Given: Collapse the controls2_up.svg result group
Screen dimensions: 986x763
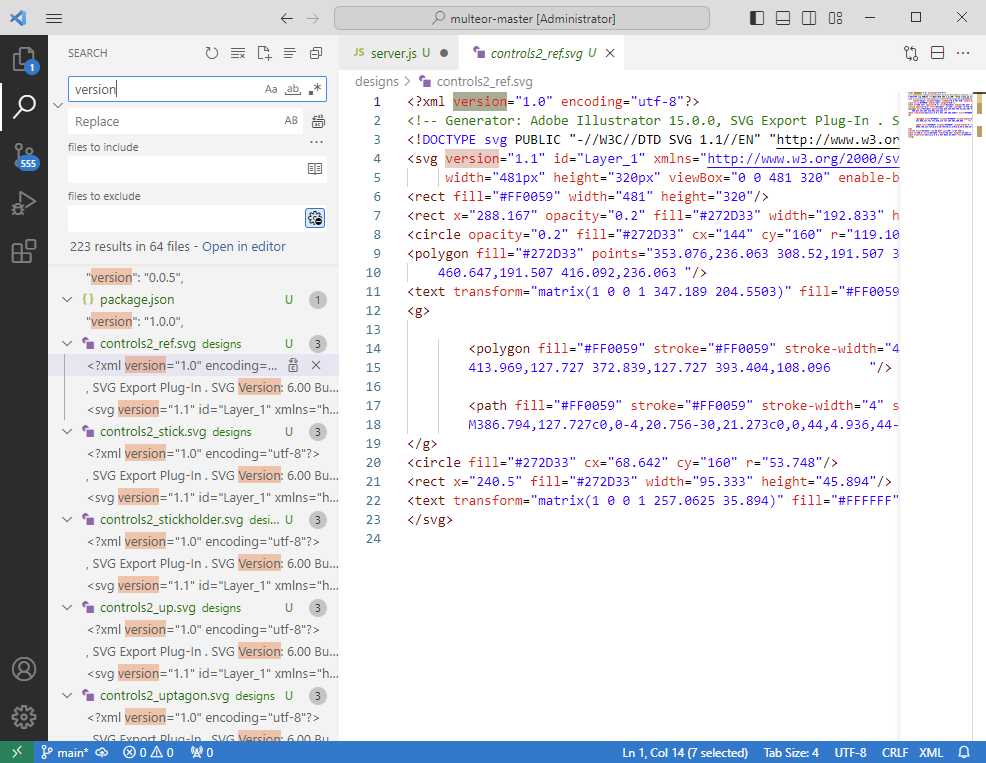Looking at the screenshot, I should 67,608.
